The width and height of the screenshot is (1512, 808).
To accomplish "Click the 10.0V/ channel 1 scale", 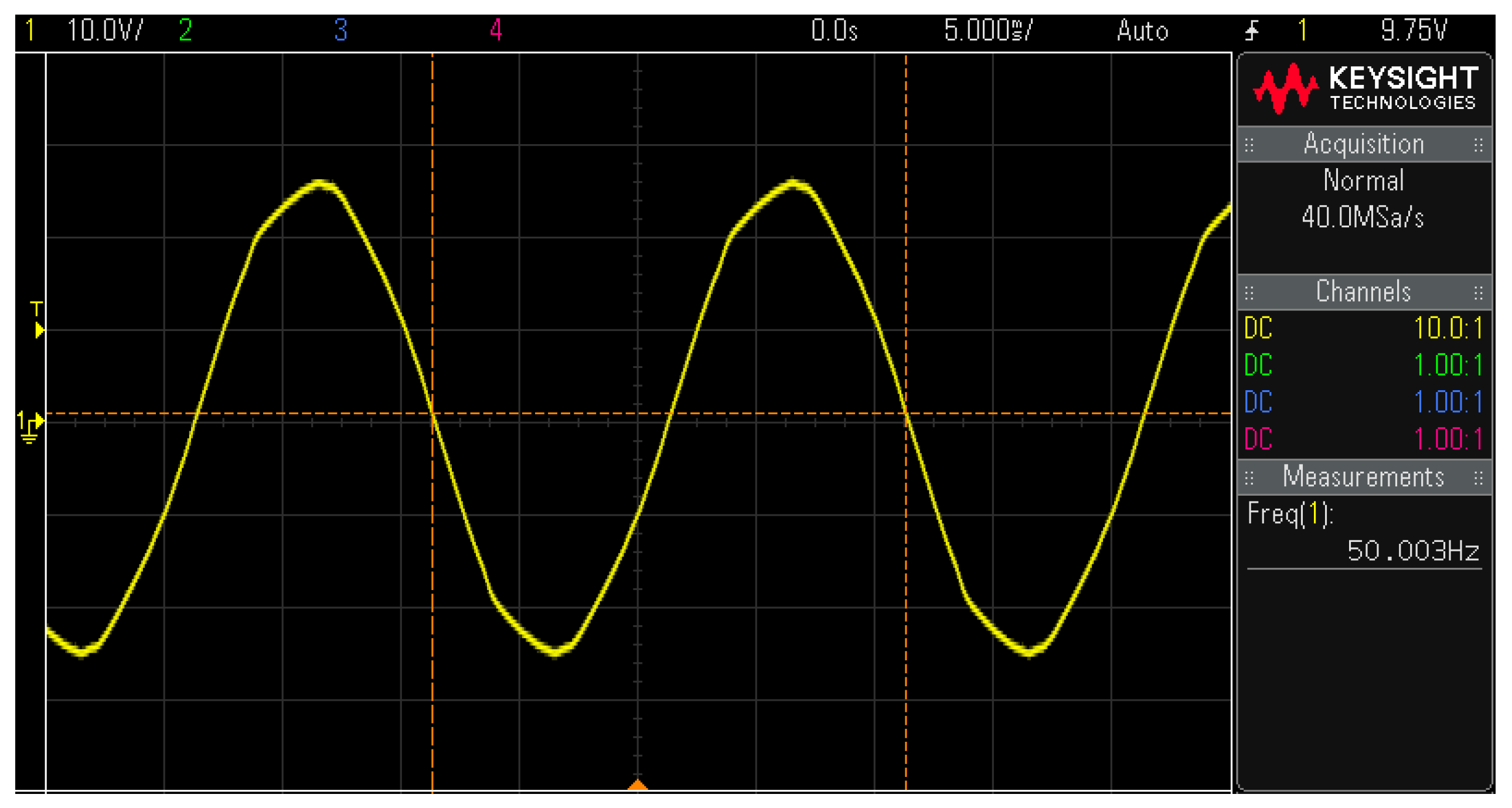I will point(104,30).
